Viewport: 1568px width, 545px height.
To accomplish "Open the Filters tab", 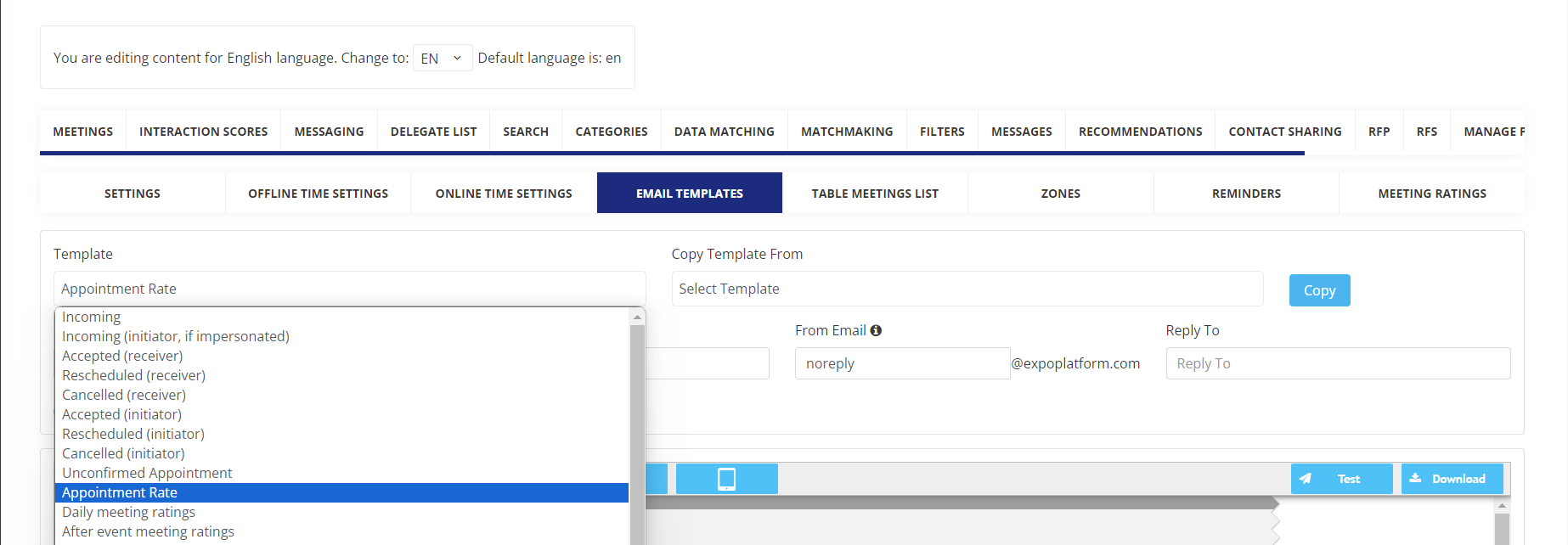I will tap(942, 132).
